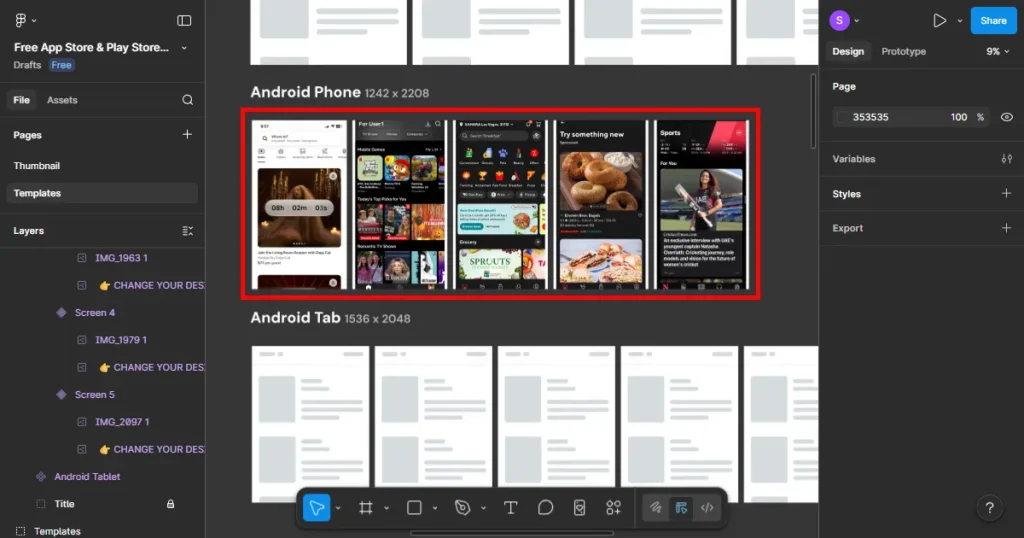The image size is (1024, 538).
Task: Expand the Frame tool options arrow
Action: point(387,508)
